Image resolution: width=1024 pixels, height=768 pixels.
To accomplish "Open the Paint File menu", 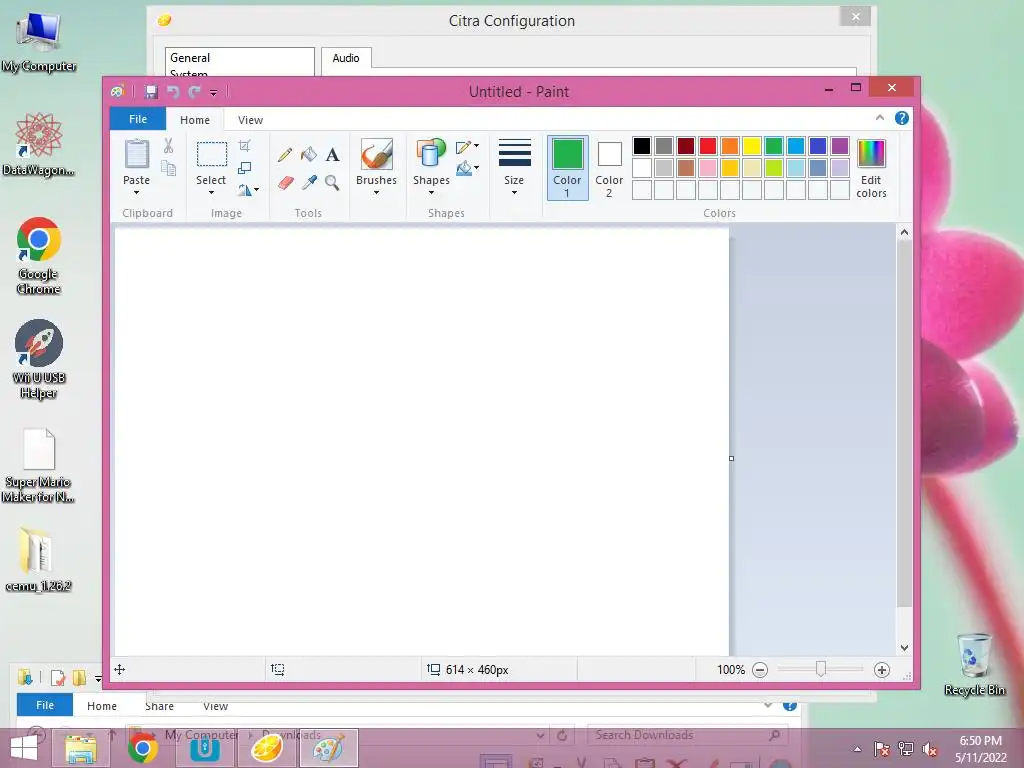I will 138,120.
